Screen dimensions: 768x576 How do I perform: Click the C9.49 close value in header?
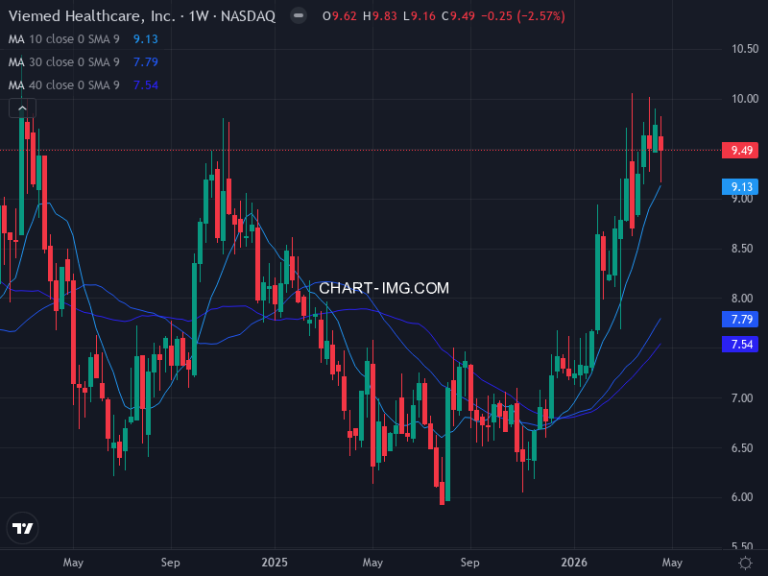[458, 16]
